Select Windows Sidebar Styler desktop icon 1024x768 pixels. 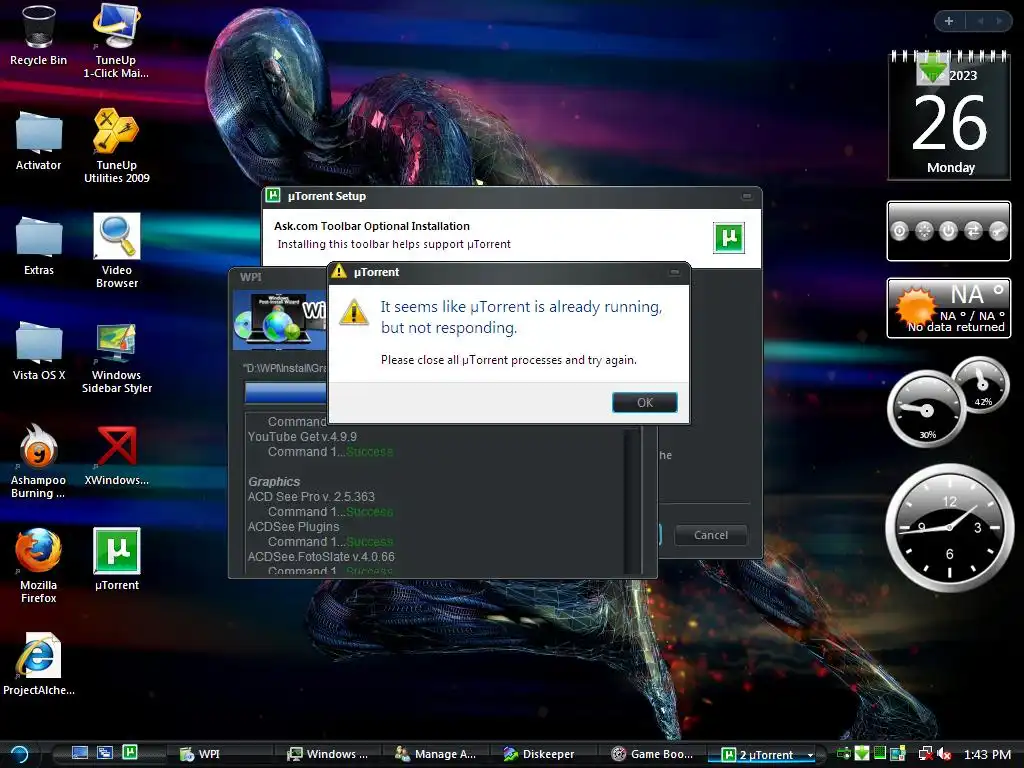point(116,358)
